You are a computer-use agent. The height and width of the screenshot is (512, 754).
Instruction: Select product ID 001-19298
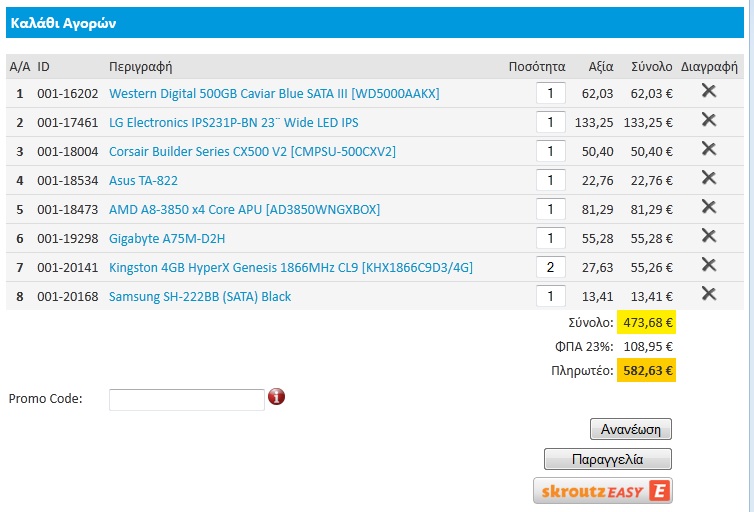[68, 238]
